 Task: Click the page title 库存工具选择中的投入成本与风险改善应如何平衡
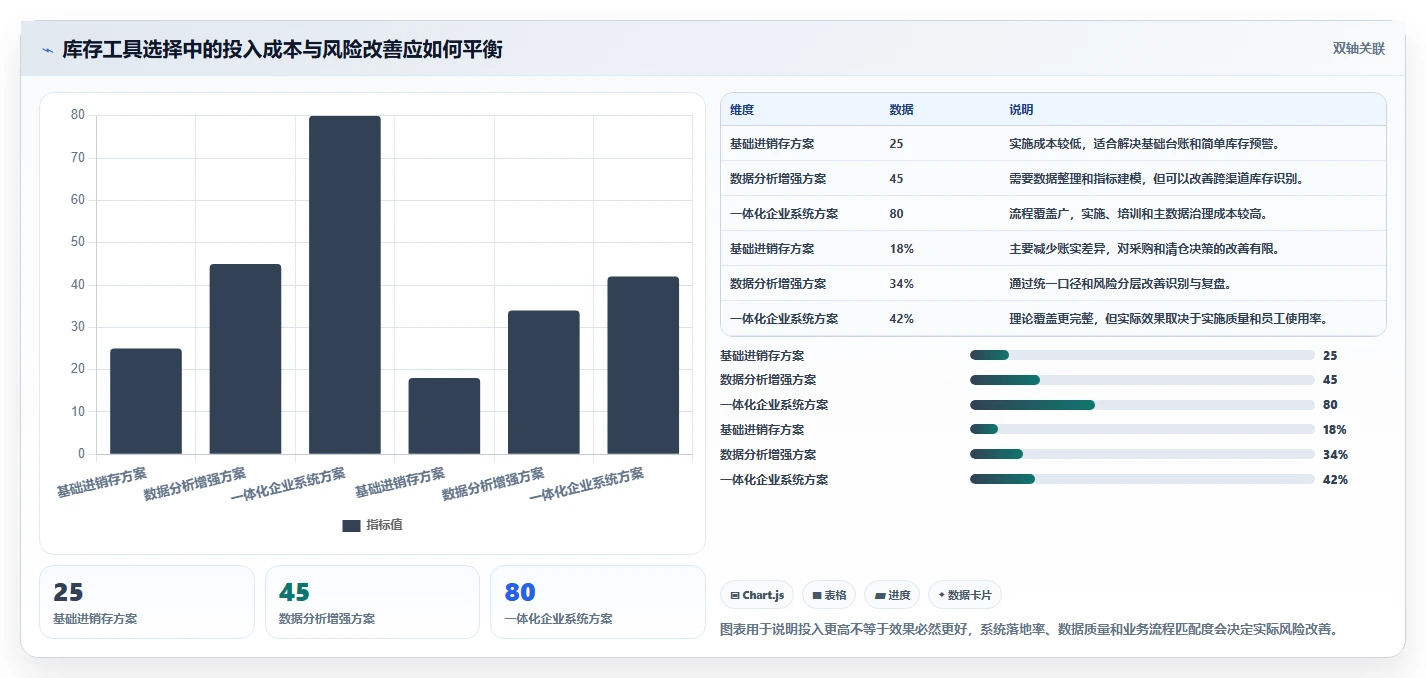[x=282, y=50]
